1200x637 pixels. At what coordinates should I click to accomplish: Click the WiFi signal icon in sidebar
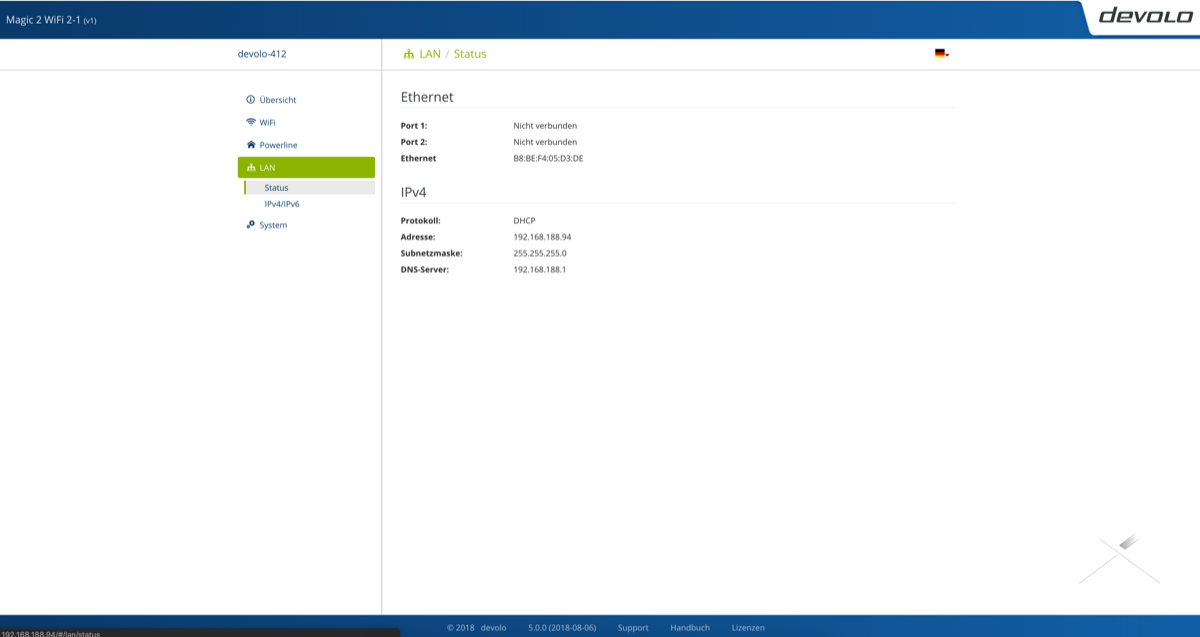click(x=250, y=122)
